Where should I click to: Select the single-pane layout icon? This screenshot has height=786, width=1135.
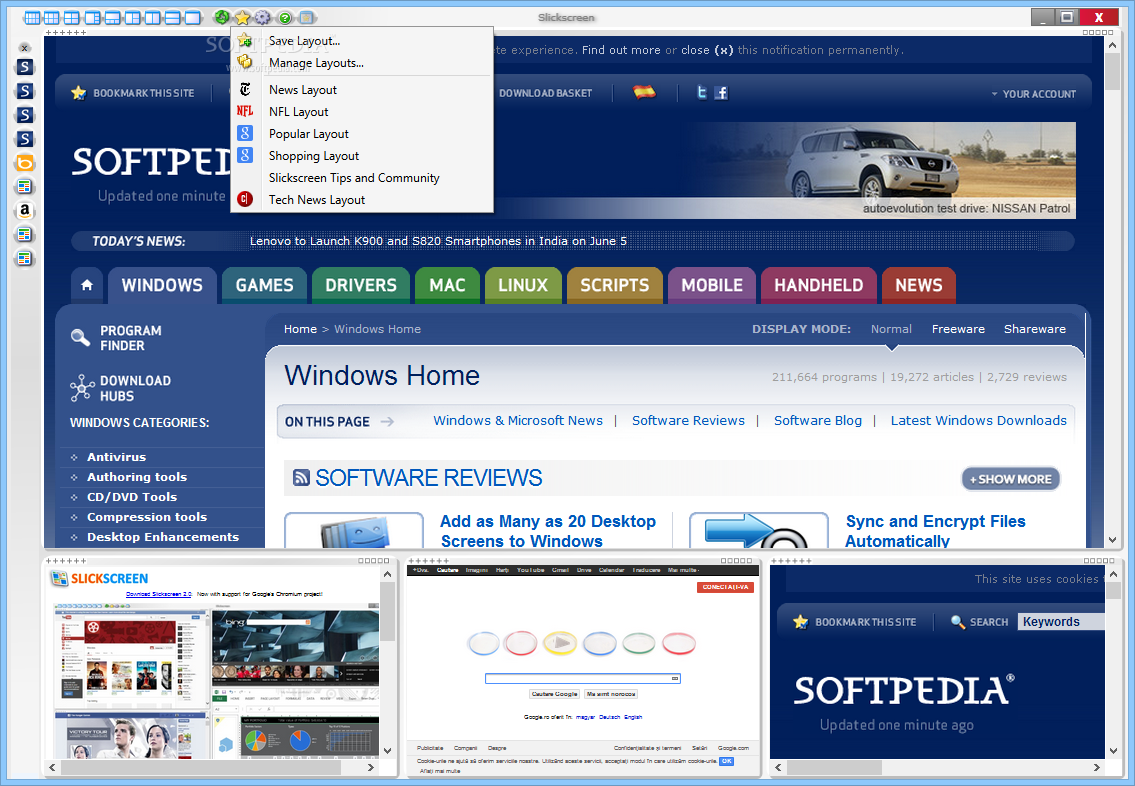(193, 17)
